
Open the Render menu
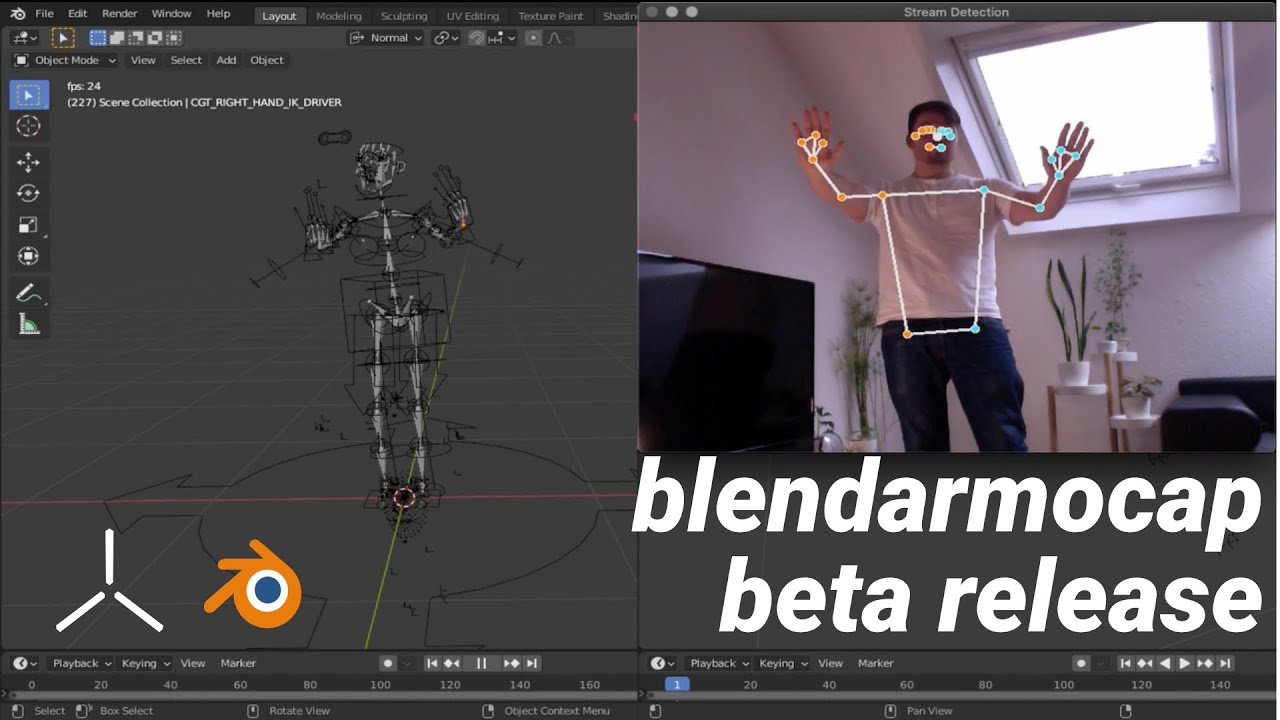click(x=118, y=13)
